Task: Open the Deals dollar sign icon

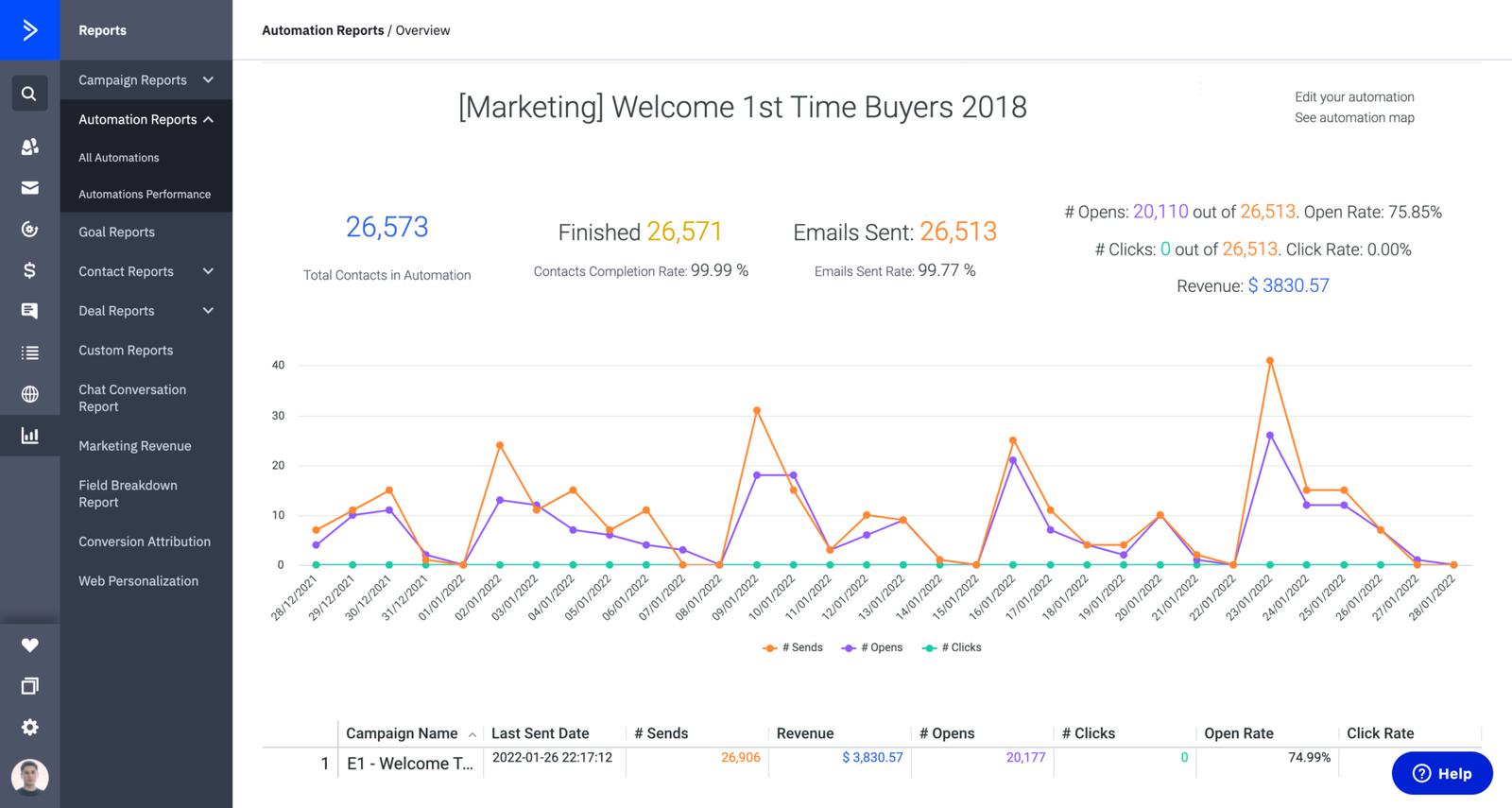Action: [29, 270]
